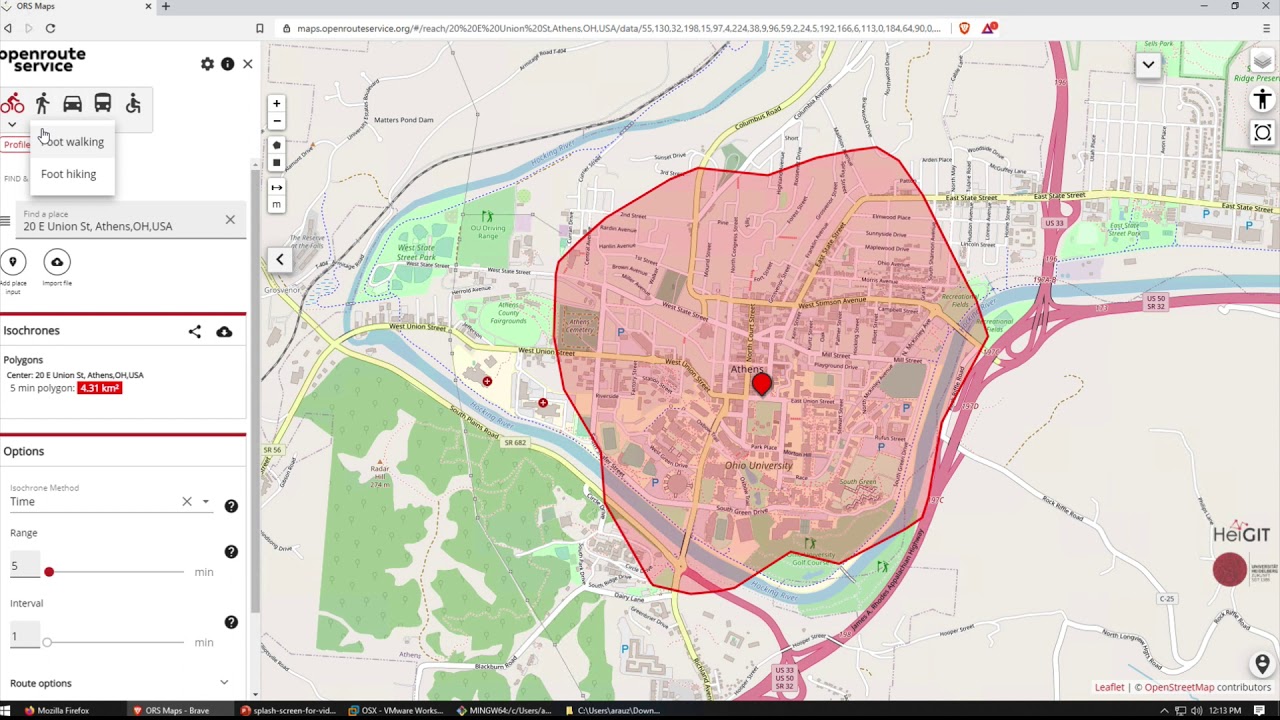Clear the Isochrone Method selection
The height and width of the screenshot is (720, 1280).
pos(186,501)
